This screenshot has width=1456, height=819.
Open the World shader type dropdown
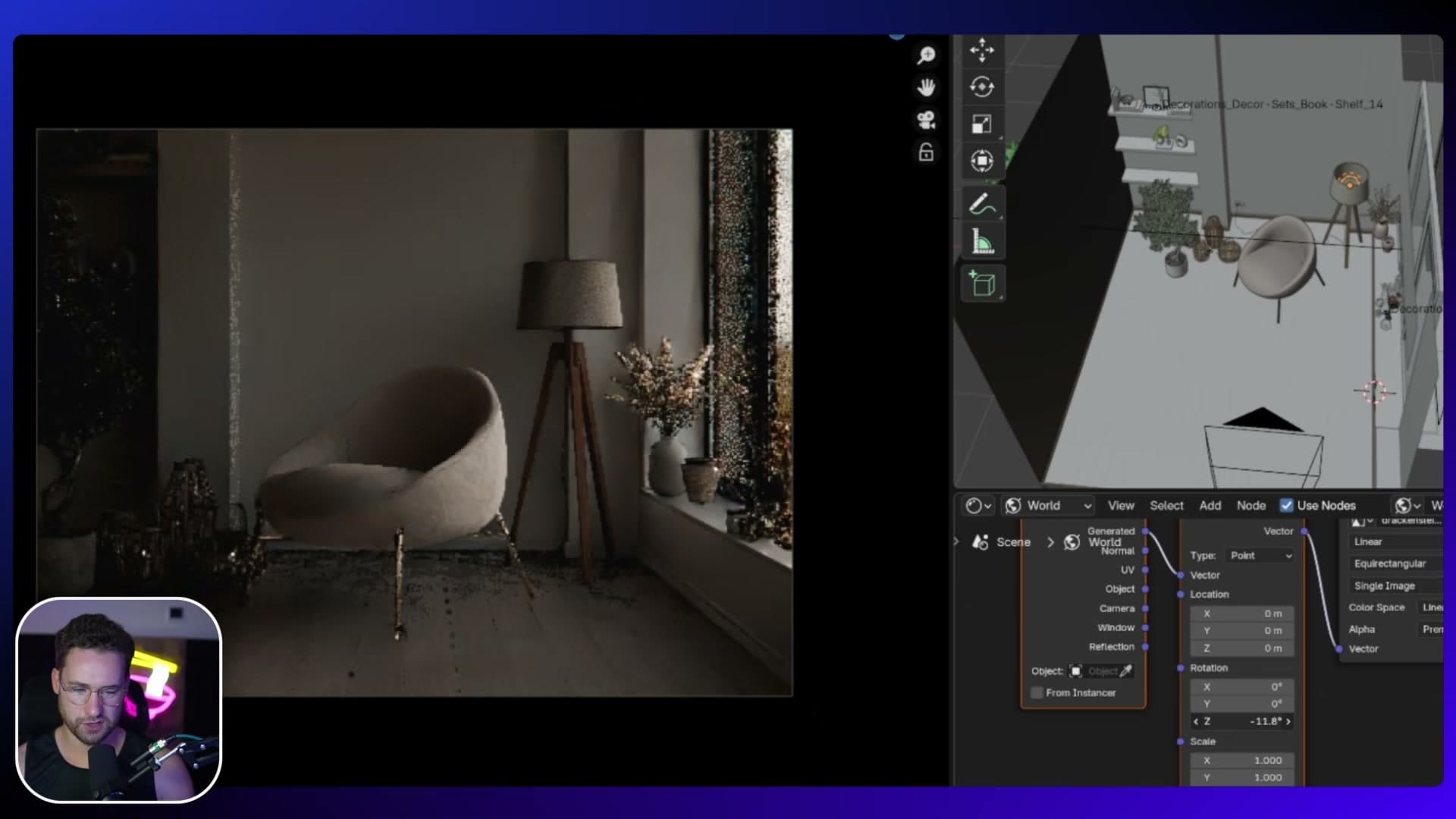tap(1050, 506)
